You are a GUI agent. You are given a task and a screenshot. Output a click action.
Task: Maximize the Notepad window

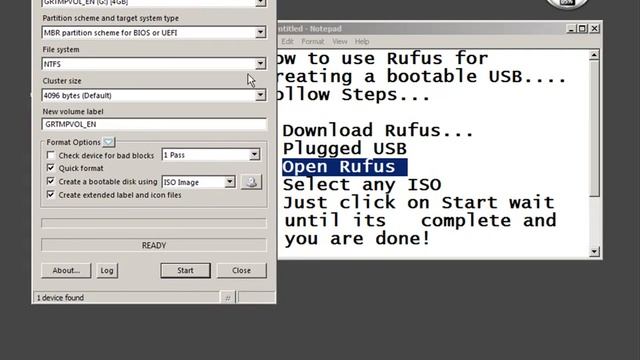(x=582, y=29)
